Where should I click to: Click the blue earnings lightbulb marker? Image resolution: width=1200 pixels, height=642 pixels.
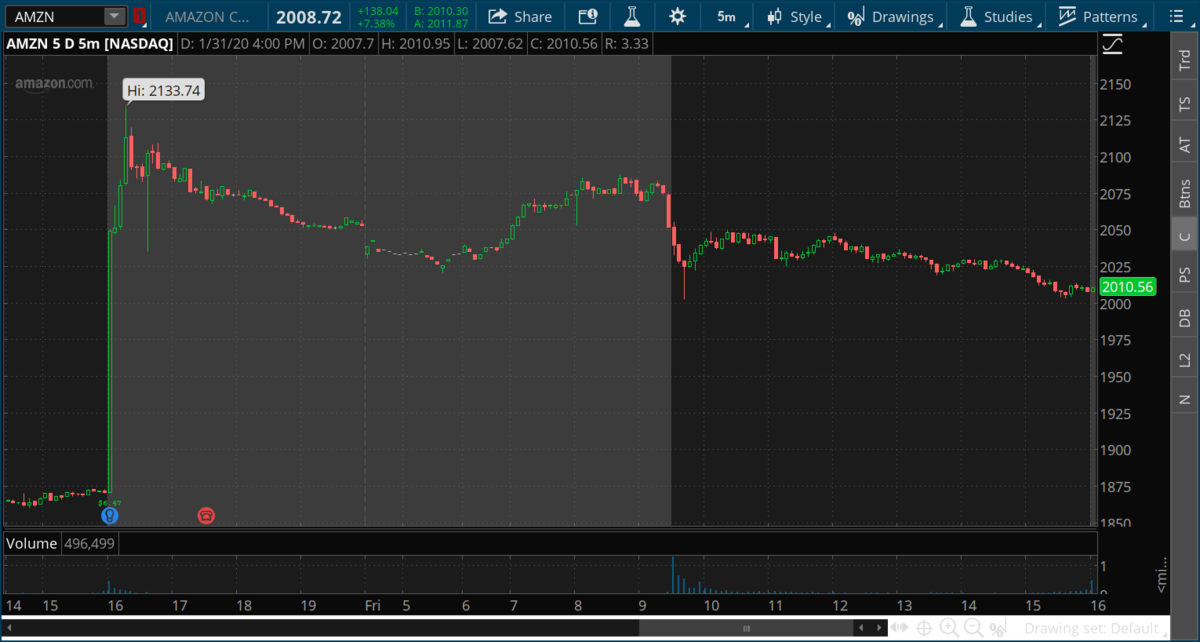[x=109, y=516]
